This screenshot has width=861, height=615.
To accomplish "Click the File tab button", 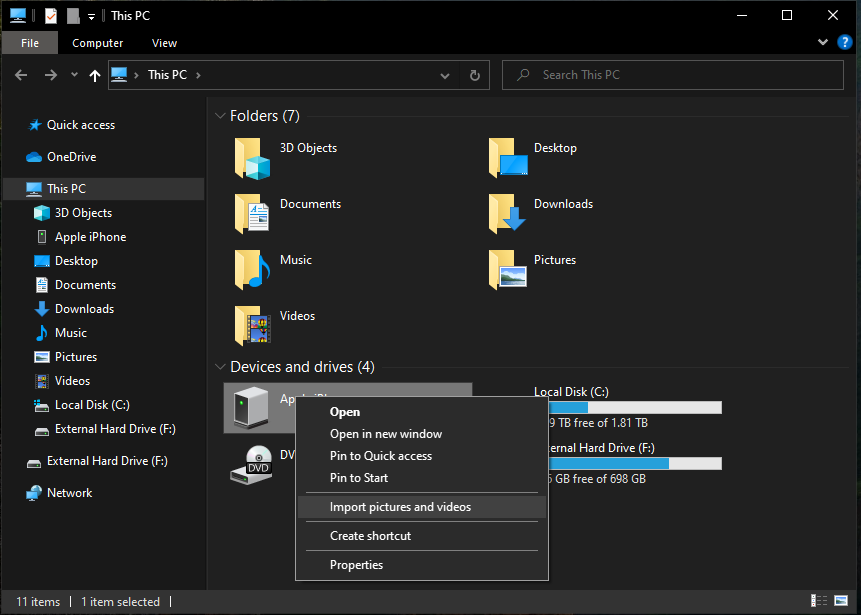I will pos(30,43).
